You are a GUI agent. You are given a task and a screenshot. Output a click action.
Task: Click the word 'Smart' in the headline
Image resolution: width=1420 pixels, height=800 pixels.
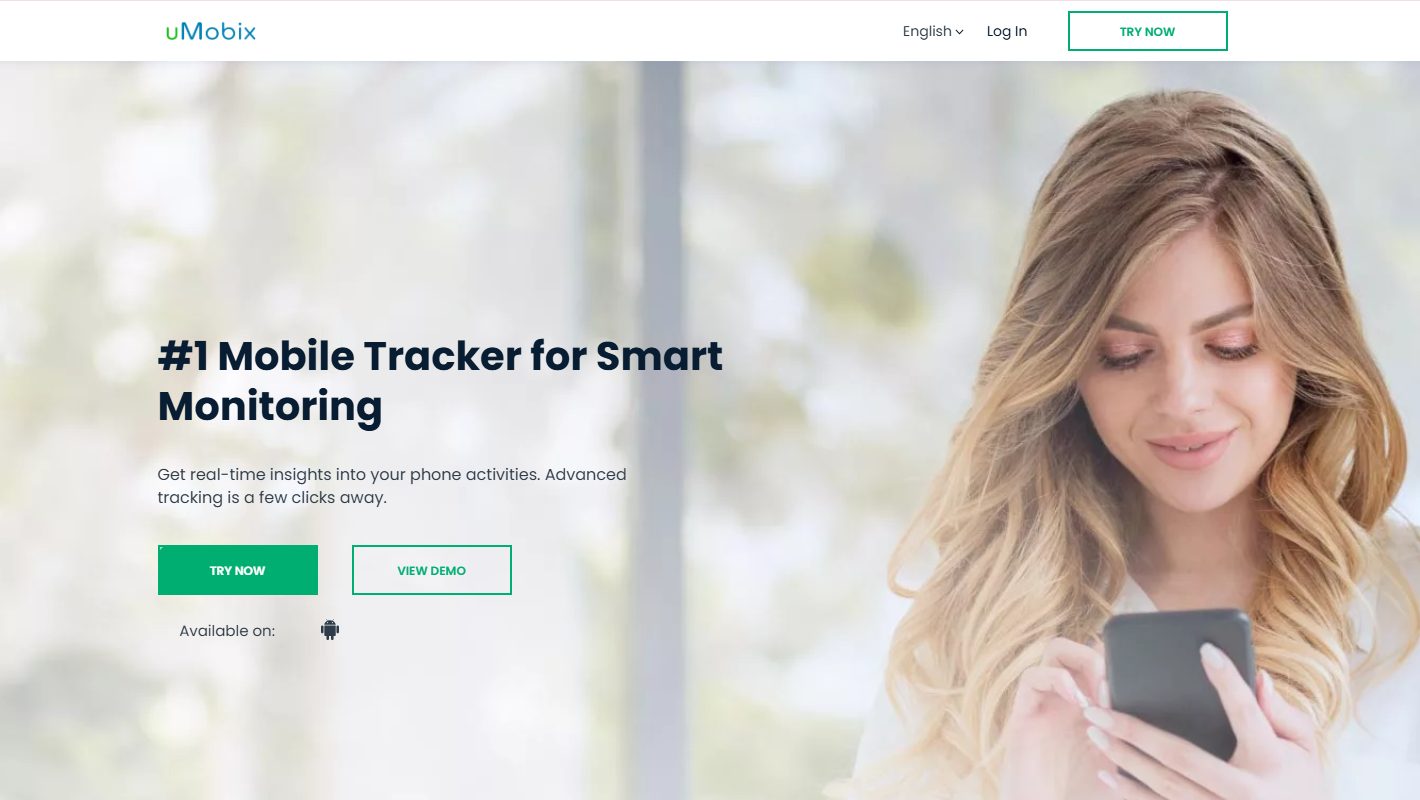[659, 356]
